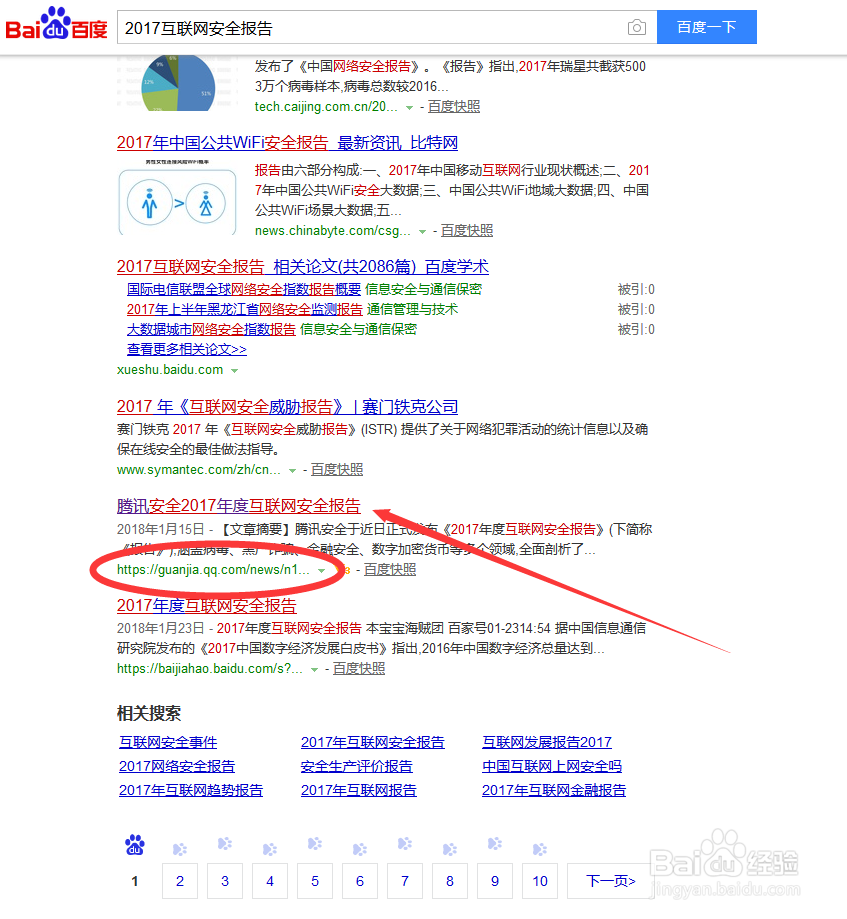Screen dimensions: 847x919
Task: Open 百度快照 for symantec result
Action: coord(336,469)
